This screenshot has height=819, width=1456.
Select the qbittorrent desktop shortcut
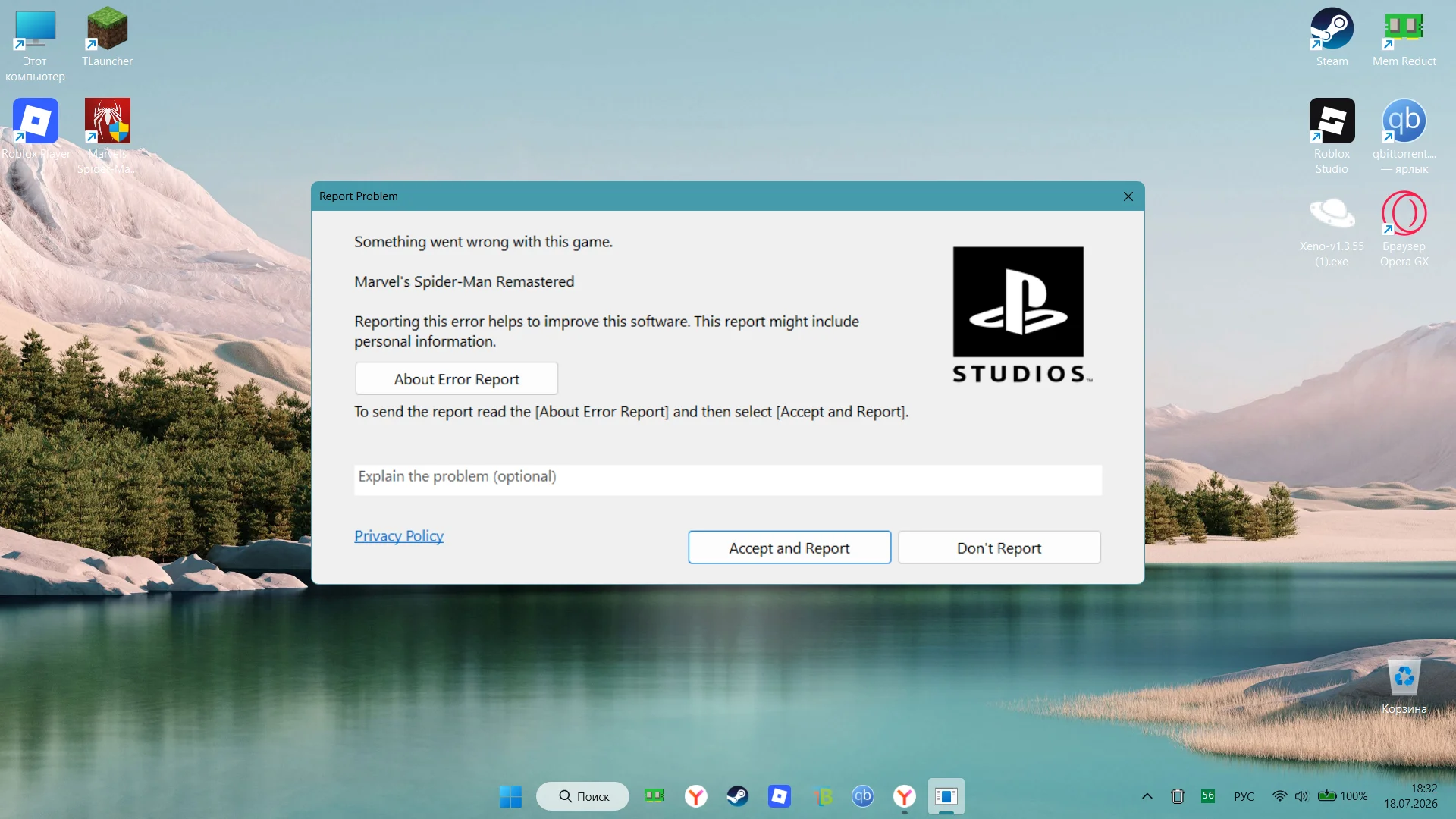click(1404, 136)
